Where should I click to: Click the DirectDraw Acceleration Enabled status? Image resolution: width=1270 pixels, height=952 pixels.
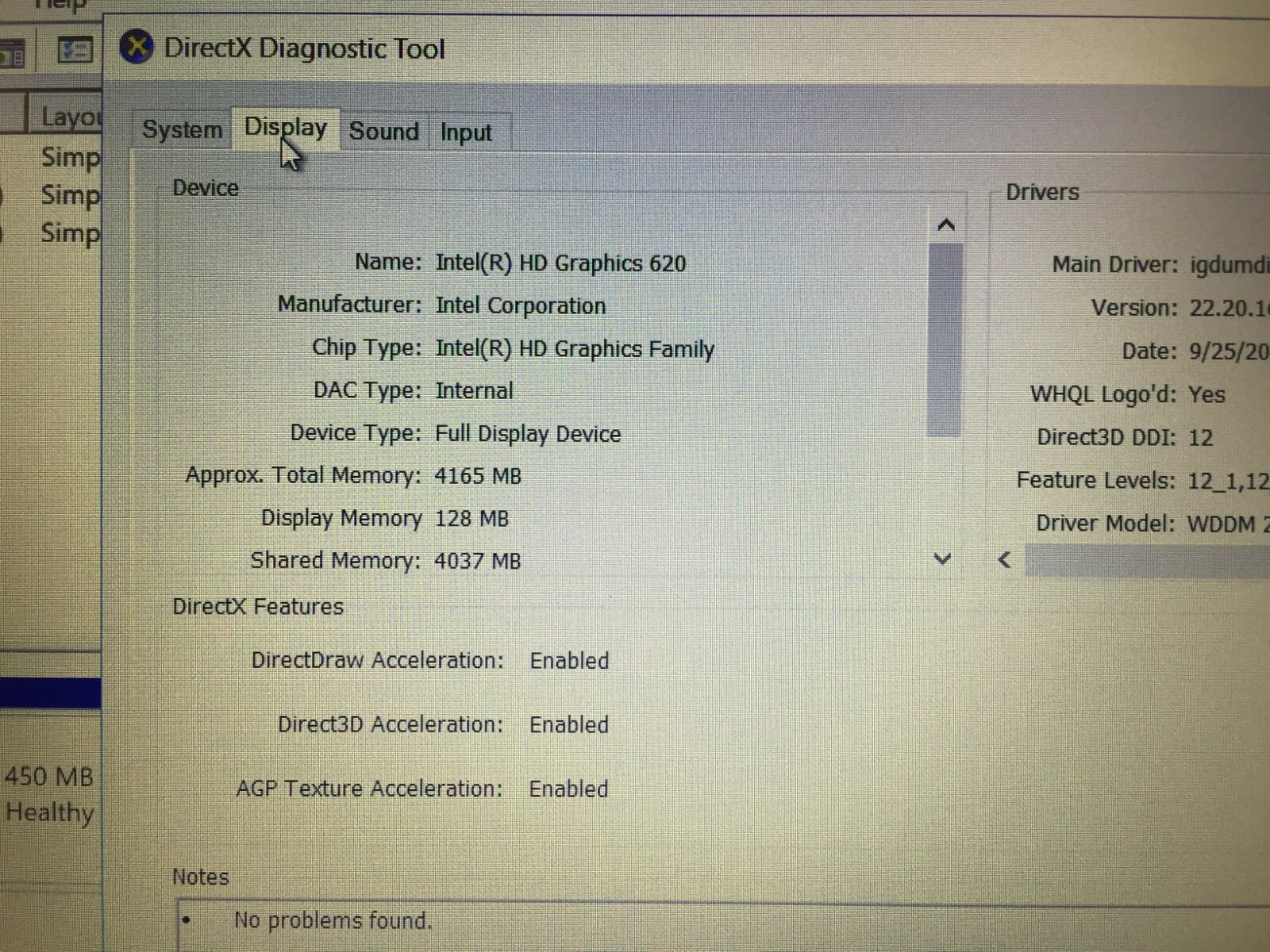[x=569, y=661]
